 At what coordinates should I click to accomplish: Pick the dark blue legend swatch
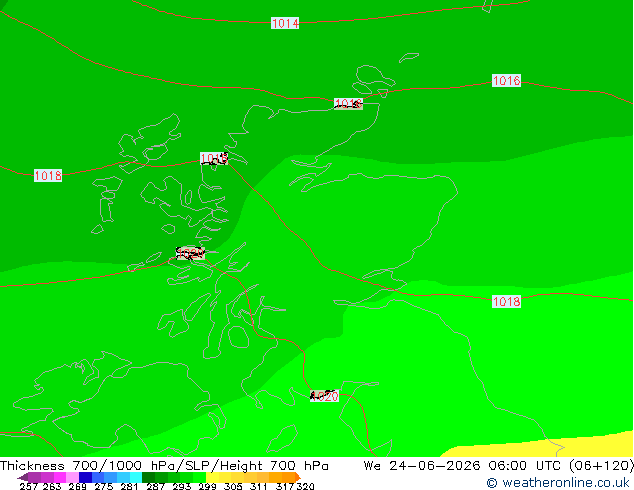coord(85,477)
